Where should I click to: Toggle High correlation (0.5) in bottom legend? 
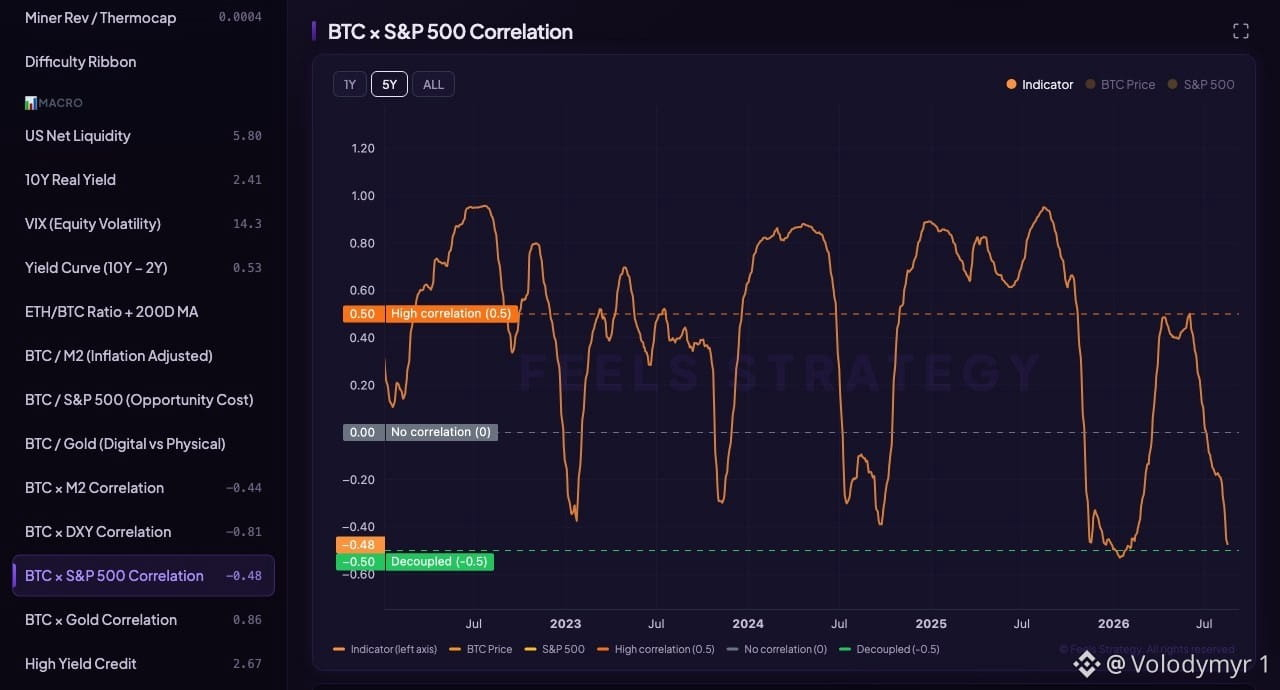[x=656, y=649]
